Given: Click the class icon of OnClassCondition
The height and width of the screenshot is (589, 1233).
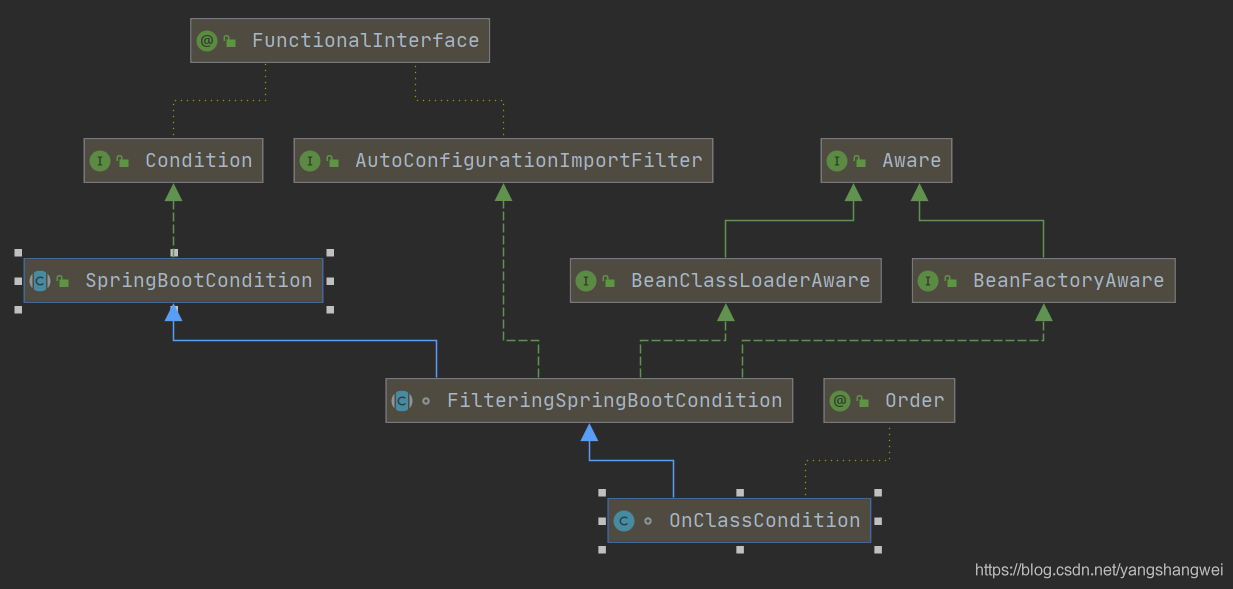Looking at the screenshot, I should click(x=624, y=521).
